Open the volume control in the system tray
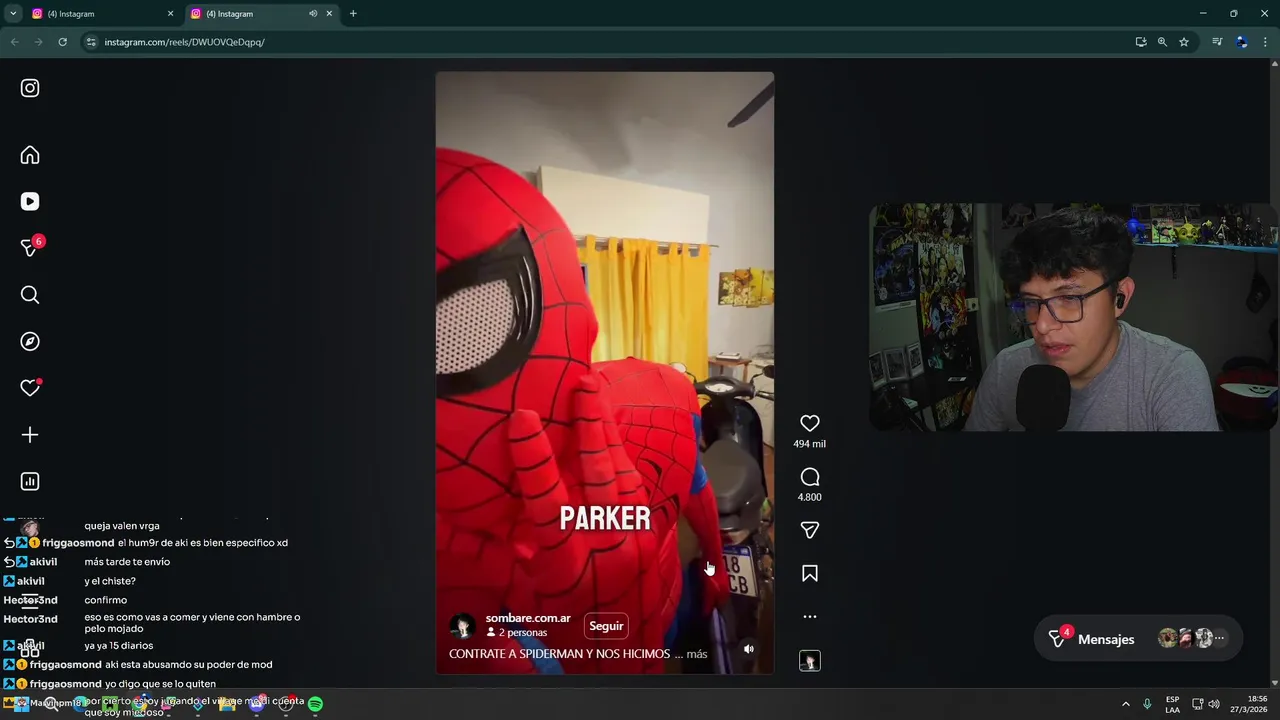 point(1214,704)
